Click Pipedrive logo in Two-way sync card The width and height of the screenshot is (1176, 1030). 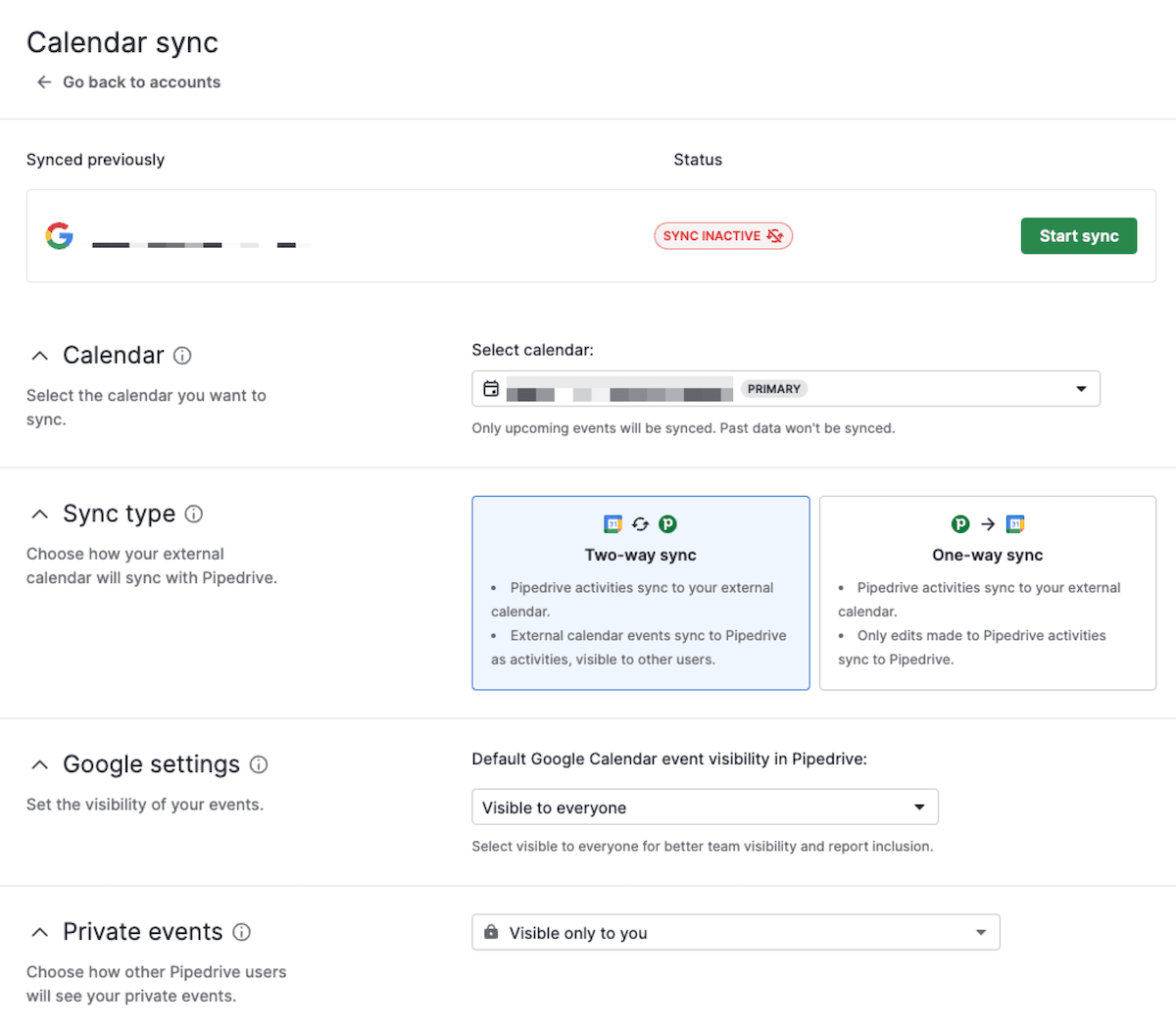pos(667,524)
